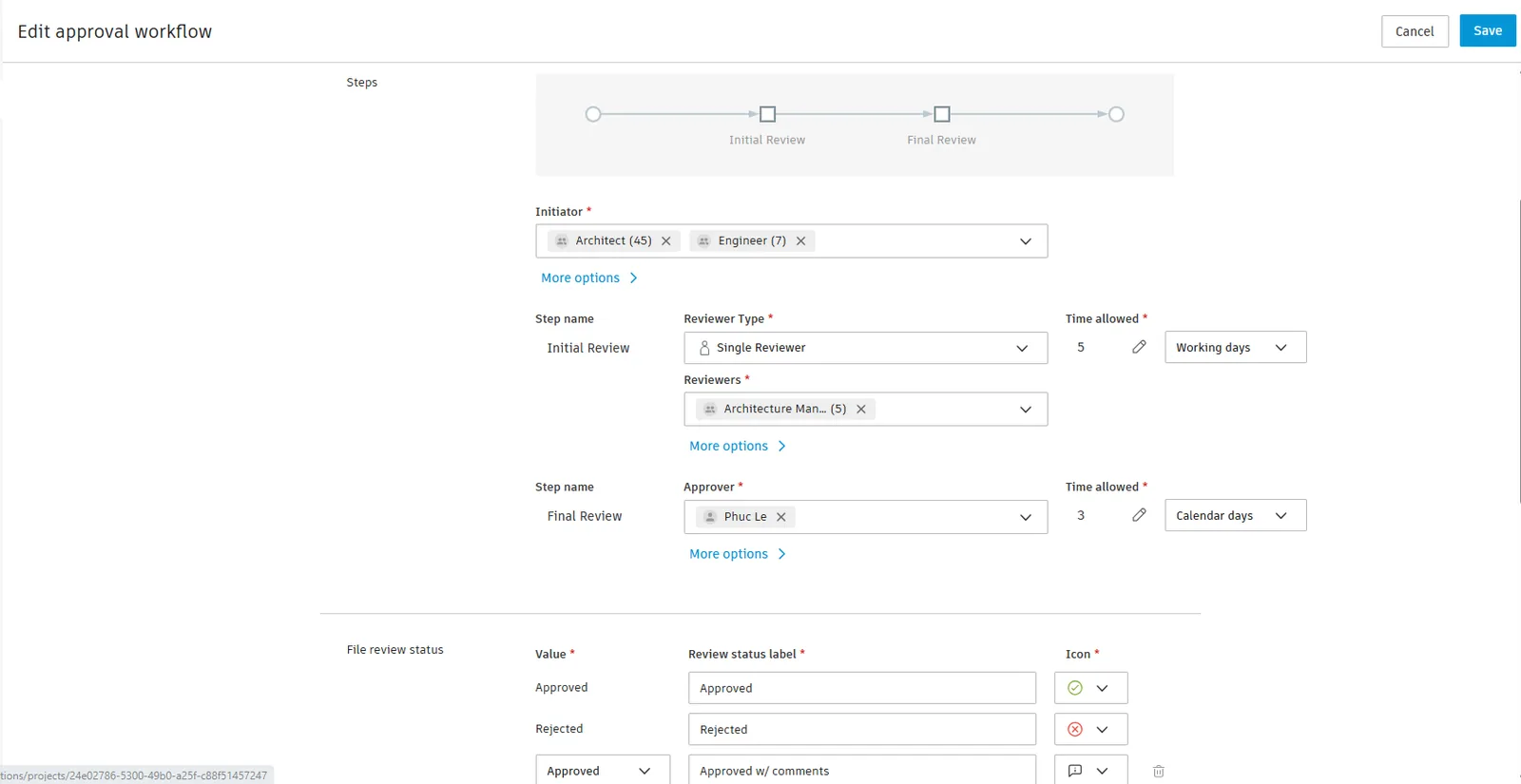Click the Save button
Image resolution: width=1521 pixels, height=784 pixels.
(x=1488, y=30)
